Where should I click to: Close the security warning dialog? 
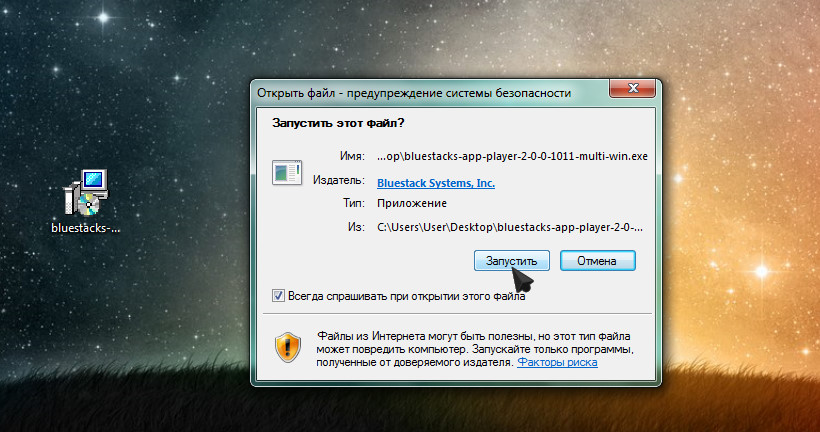(632, 88)
